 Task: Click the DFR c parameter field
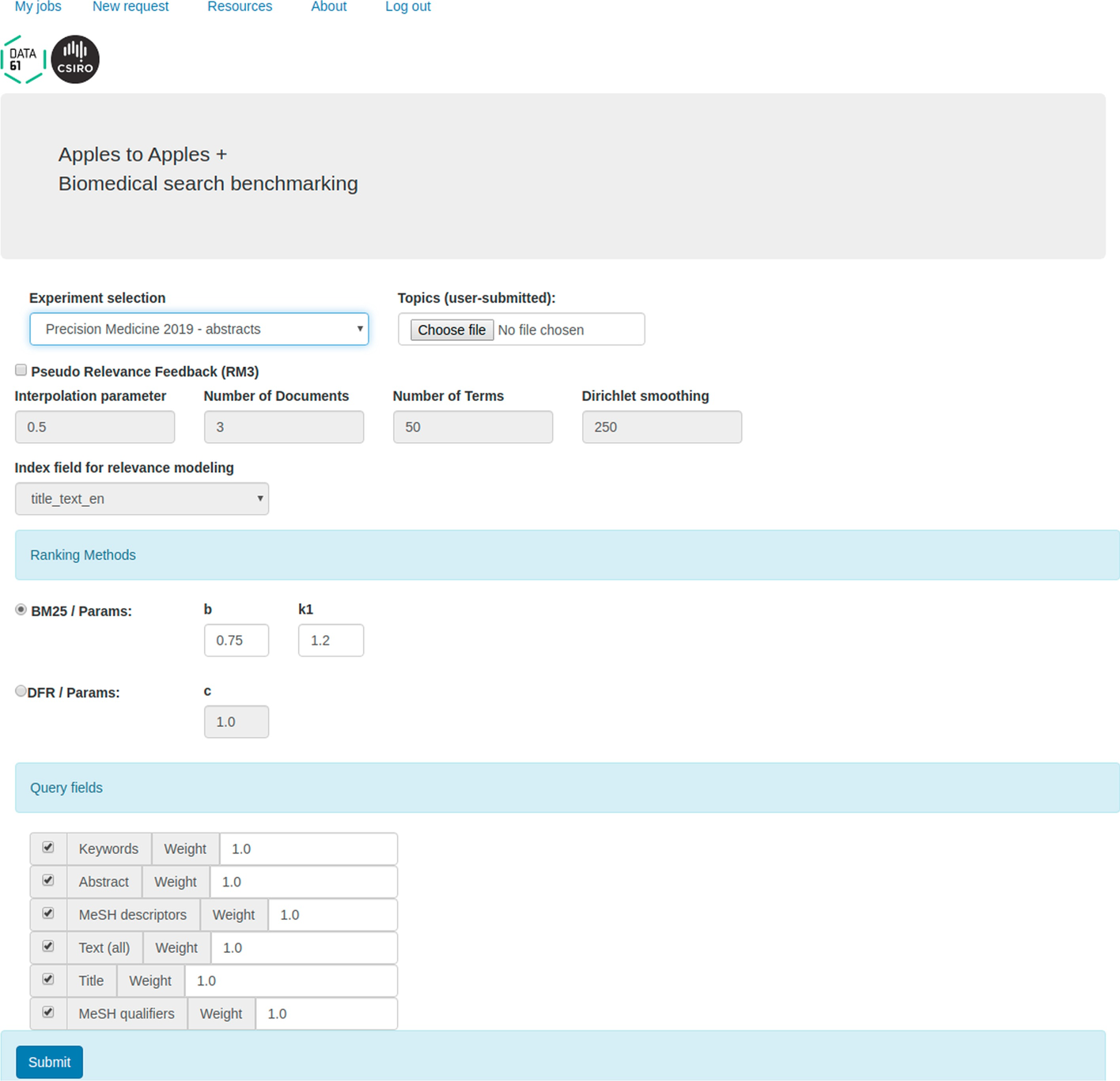click(236, 722)
